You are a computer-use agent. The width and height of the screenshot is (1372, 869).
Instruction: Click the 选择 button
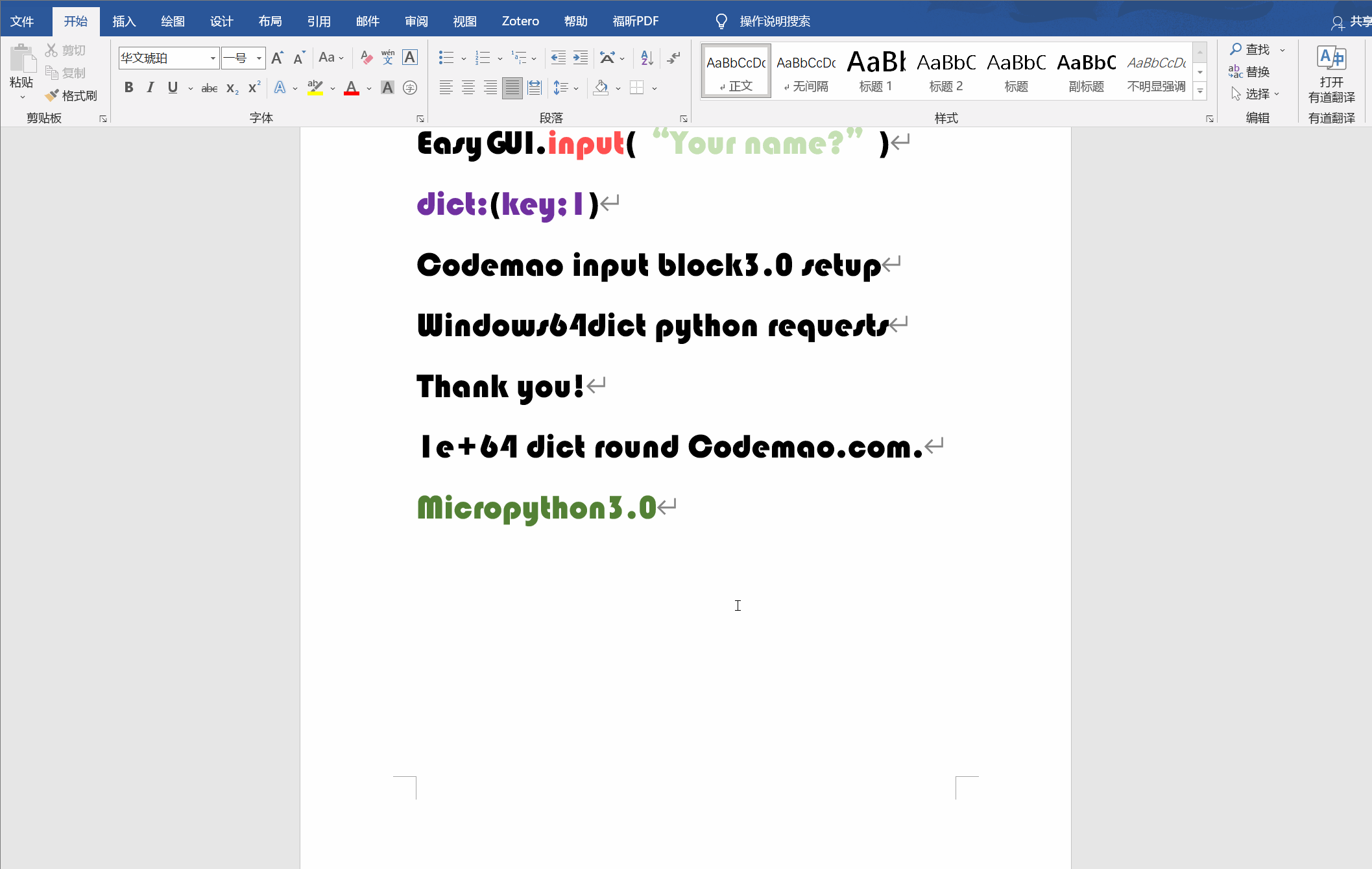pos(1255,94)
